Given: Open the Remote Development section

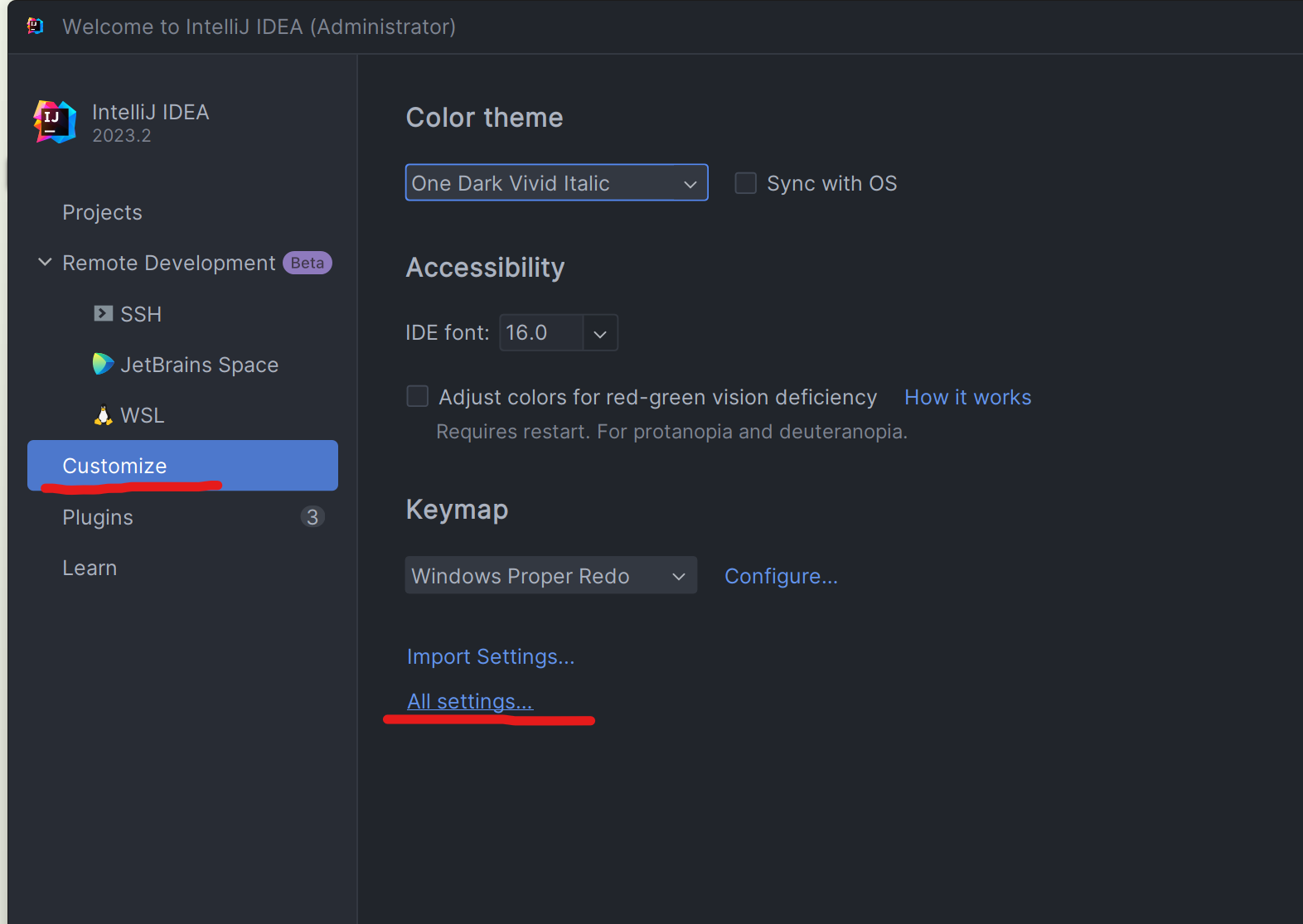Looking at the screenshot, I should [169, 263].
